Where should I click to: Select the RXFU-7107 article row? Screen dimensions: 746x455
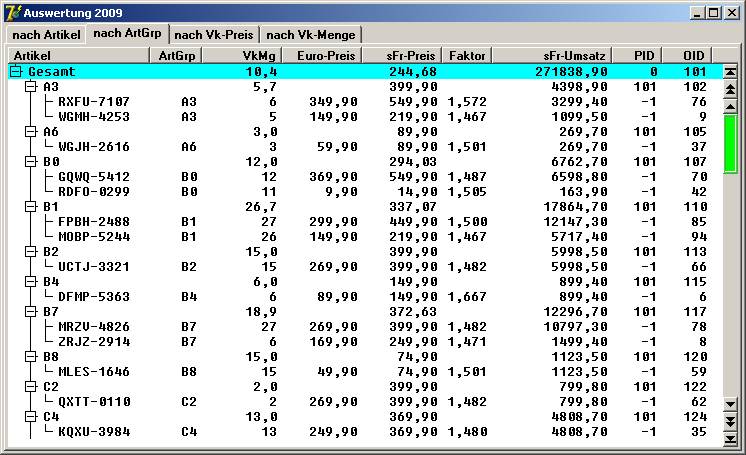(x=93, y=102)
